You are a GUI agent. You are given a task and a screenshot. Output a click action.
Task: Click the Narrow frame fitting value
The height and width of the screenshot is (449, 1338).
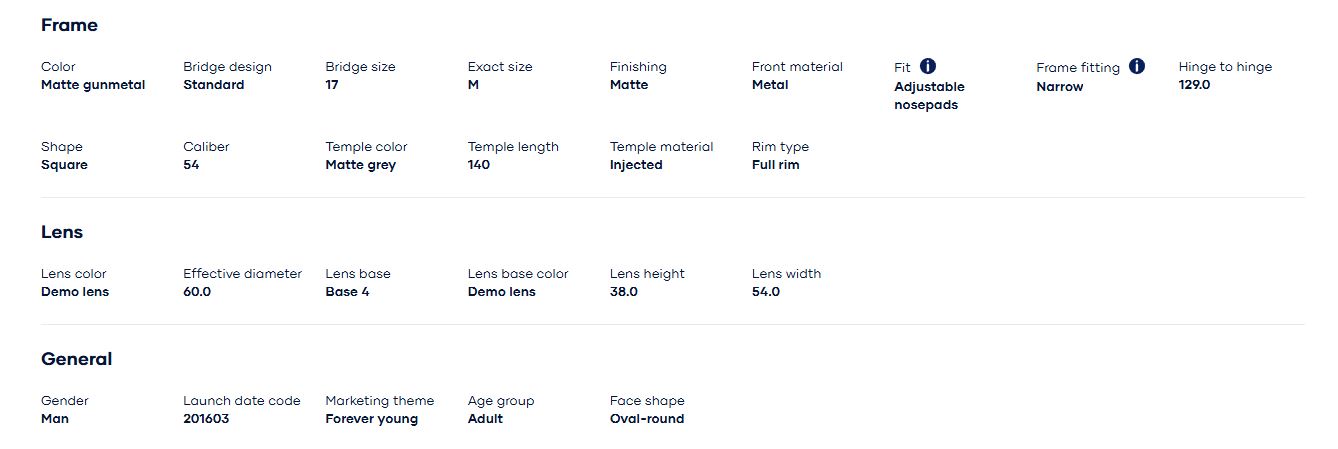tap(1059, 87)
